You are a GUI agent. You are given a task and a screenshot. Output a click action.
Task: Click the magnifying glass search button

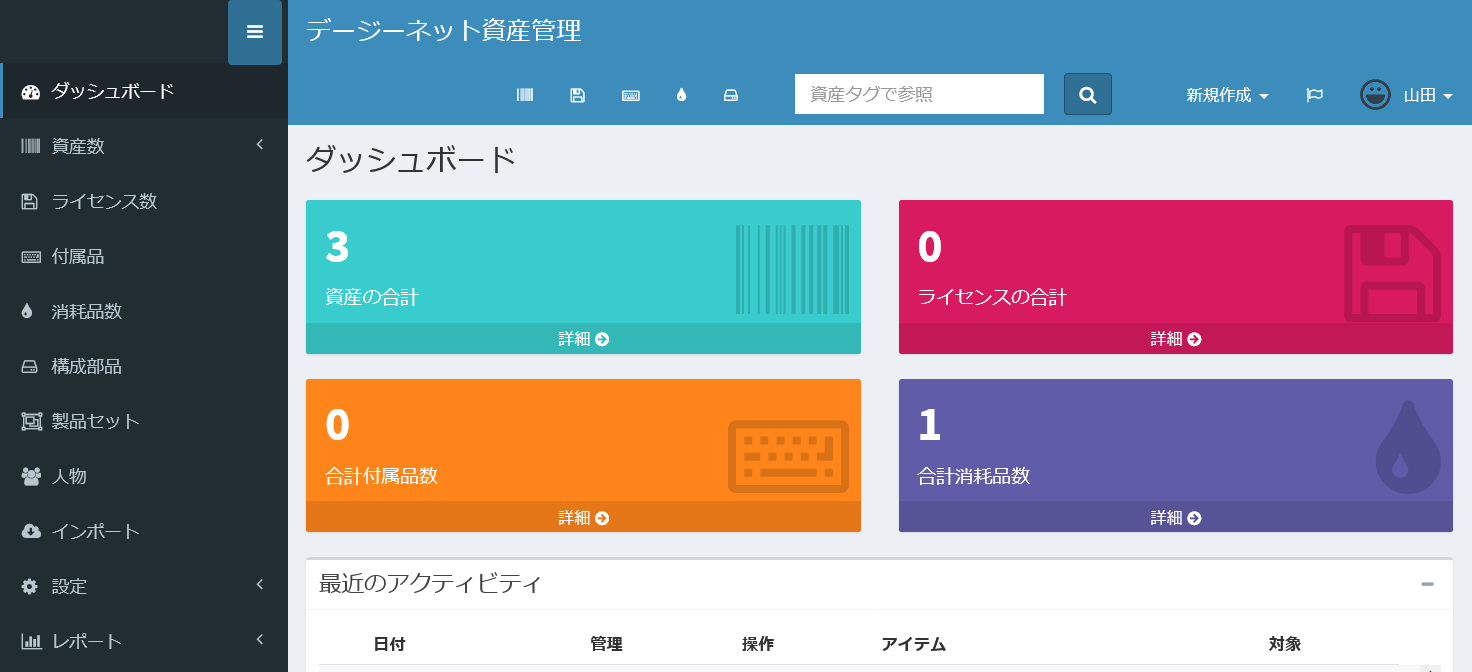(1087, 95)
